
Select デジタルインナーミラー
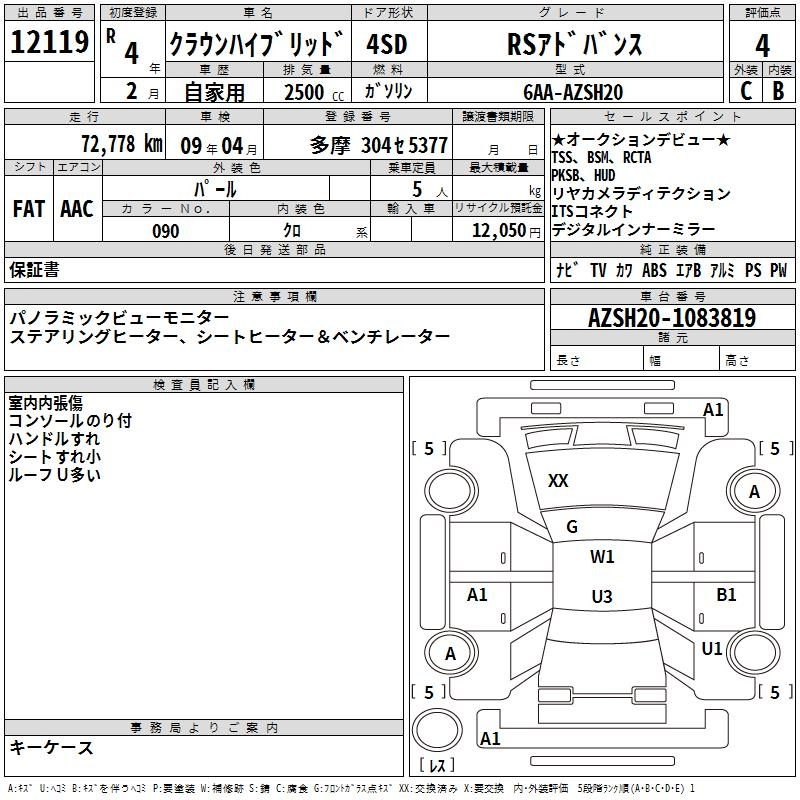coord(633,230)
